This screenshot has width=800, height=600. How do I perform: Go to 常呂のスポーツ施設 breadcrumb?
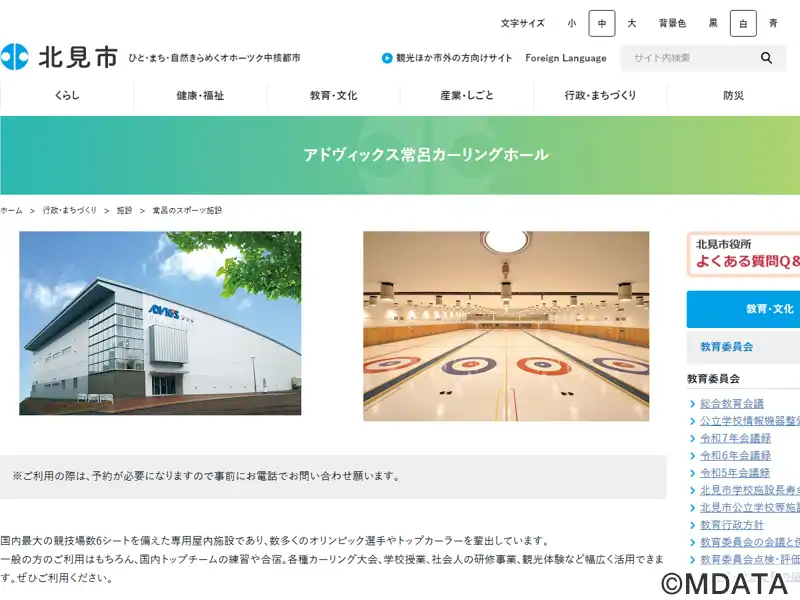[187, 210]
